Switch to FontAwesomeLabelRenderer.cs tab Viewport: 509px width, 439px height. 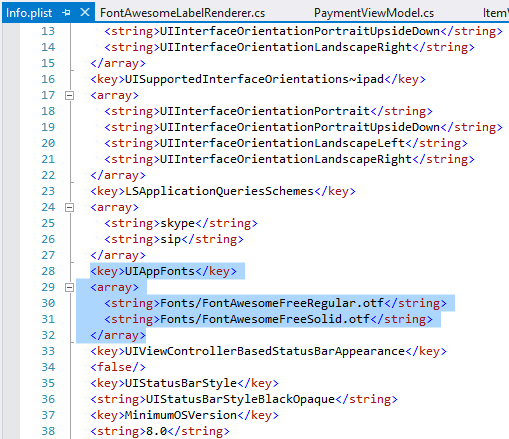[182, 13]
